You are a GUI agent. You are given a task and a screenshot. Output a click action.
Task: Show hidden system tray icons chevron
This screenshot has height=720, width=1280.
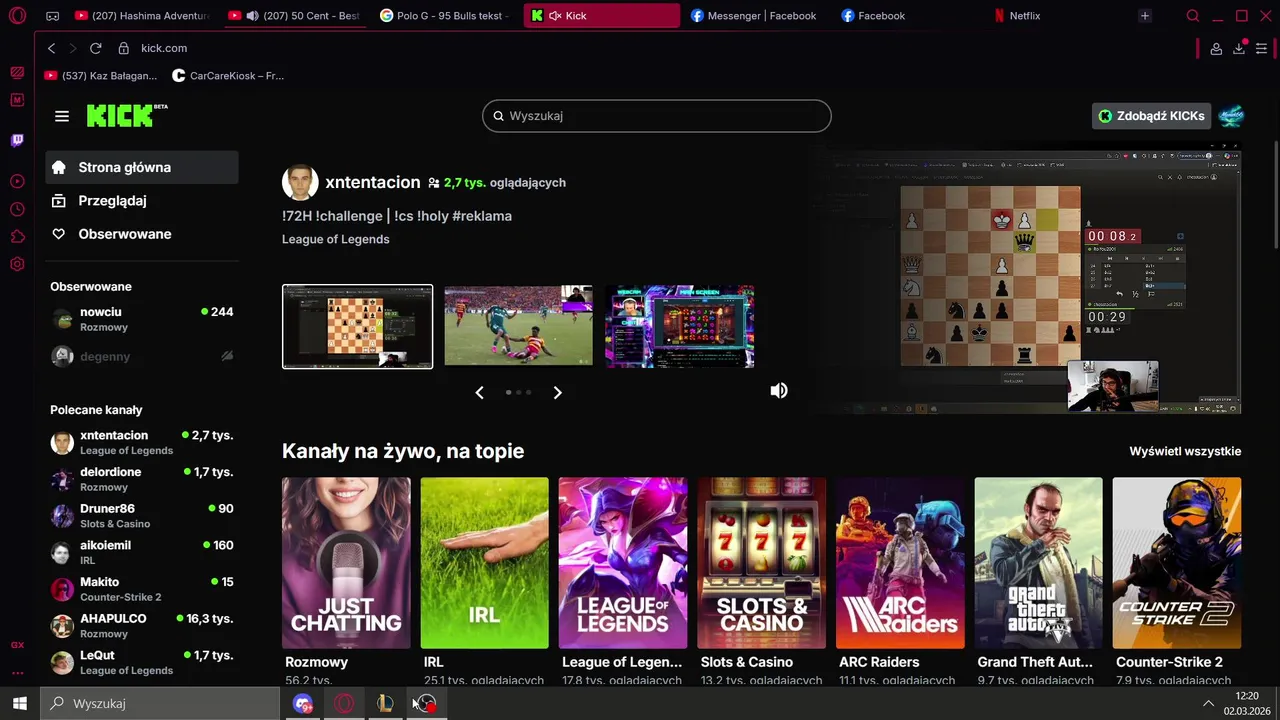[1208, 703]
